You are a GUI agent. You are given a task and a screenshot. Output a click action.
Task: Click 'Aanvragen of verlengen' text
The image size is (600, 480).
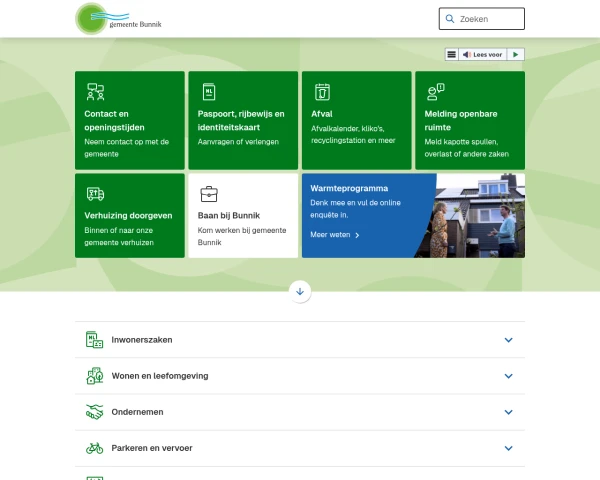238,142
